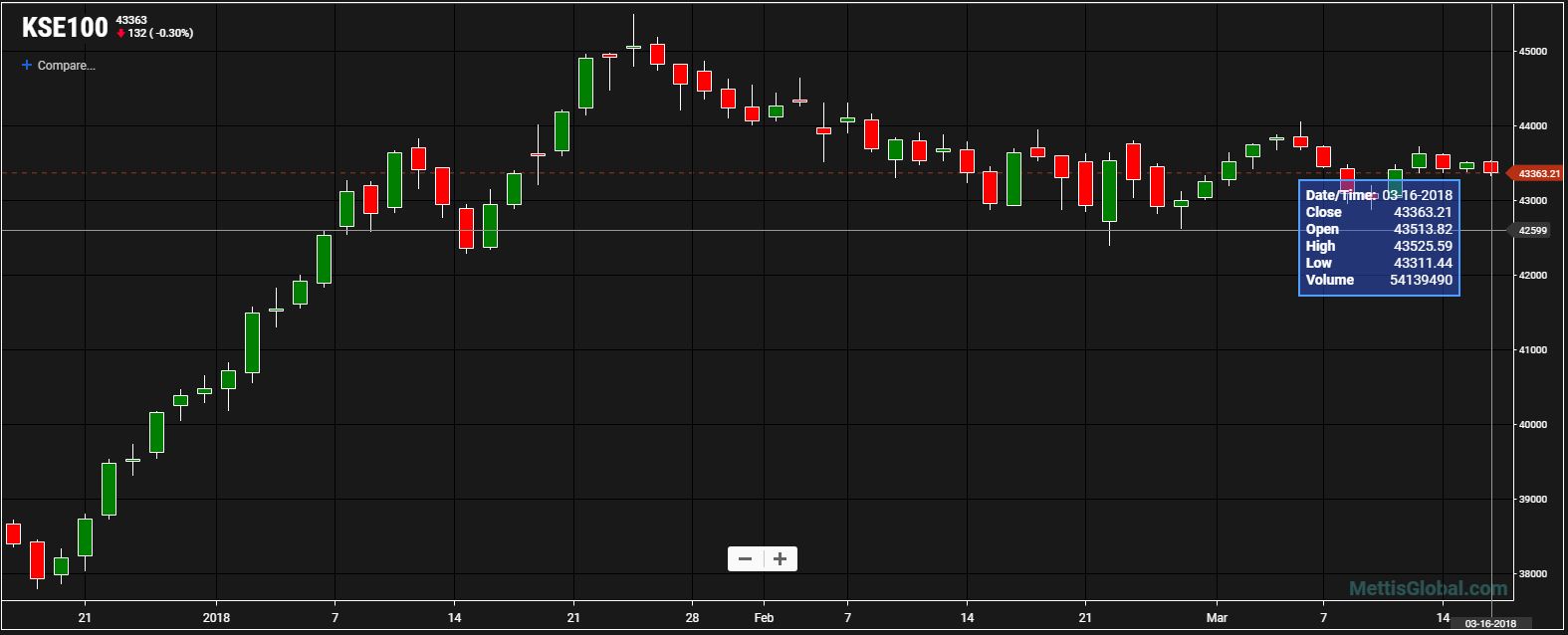Click the zoom out minus button

click(x=745, y=559)
